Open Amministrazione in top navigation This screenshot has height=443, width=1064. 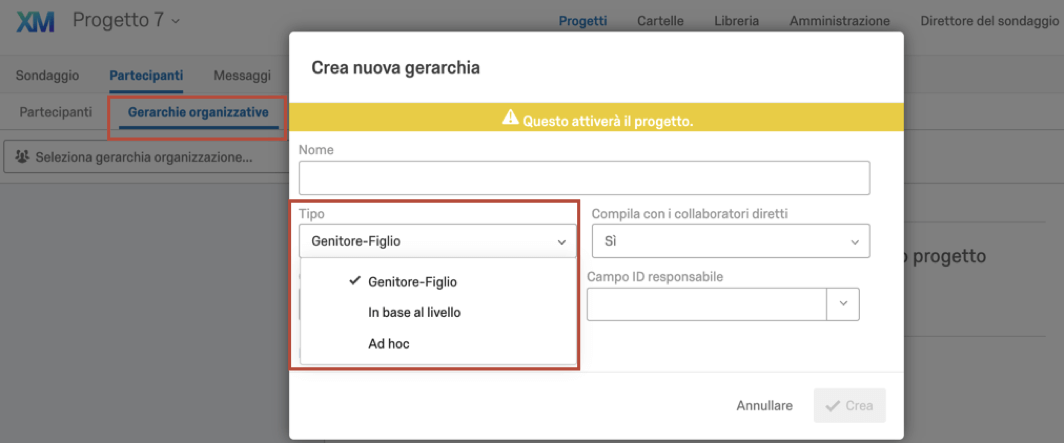tap(839, 21)
